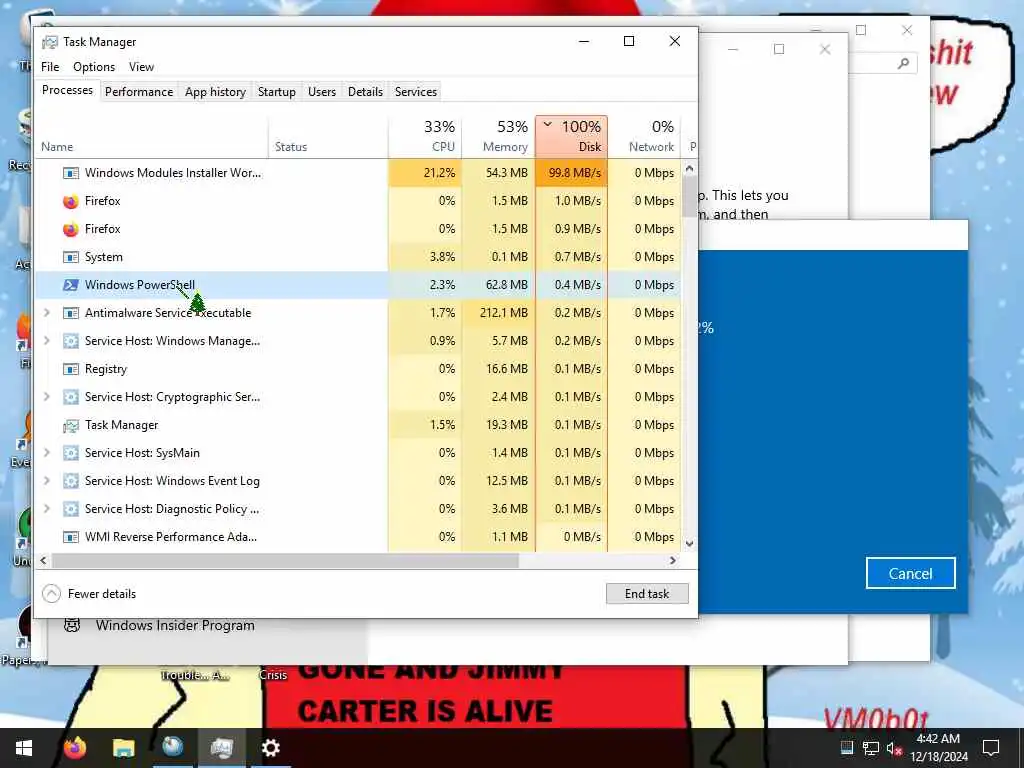Click the muted volume tray icon
The height and width of the screenshot is (768, 1024).
[893, 748]
